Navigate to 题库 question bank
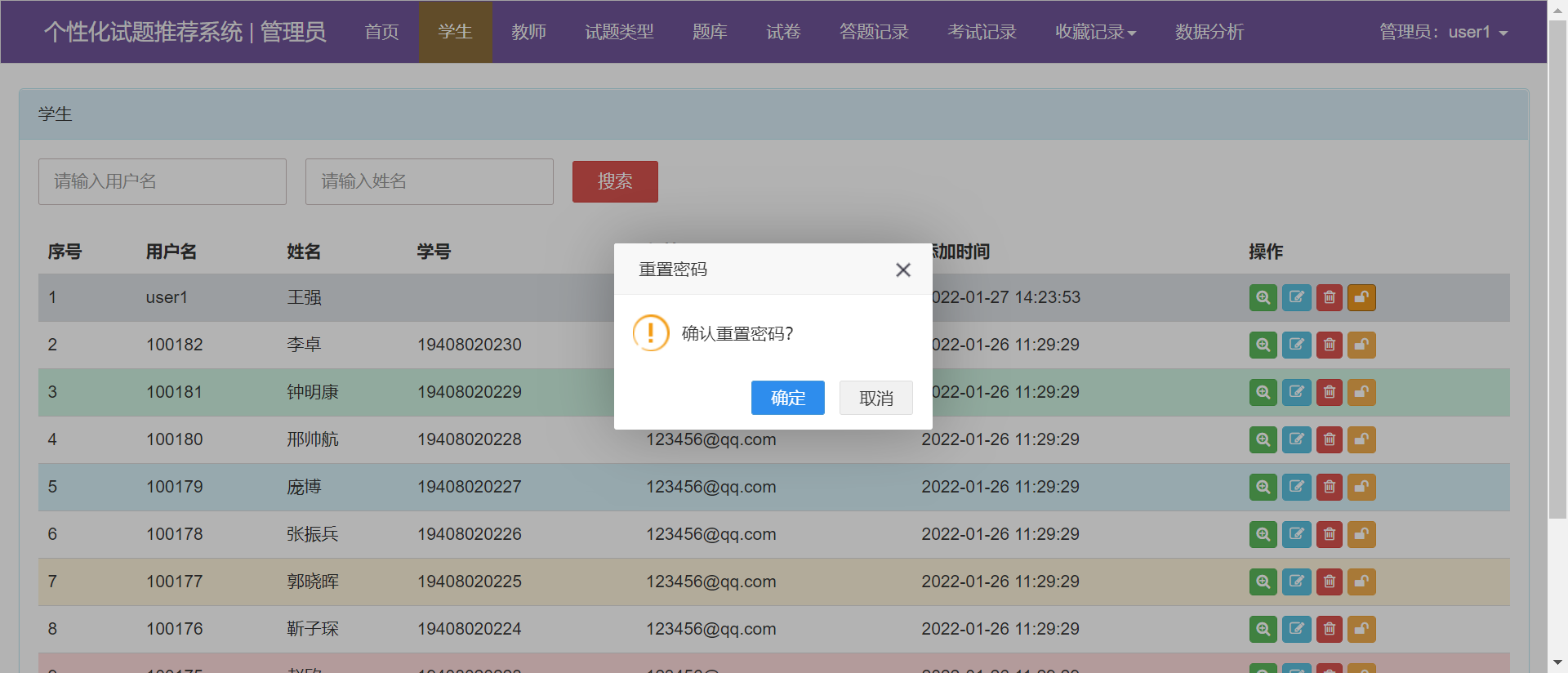This screenshot has width=1568, height=673. pyautogui.click(x=710, y=32)
